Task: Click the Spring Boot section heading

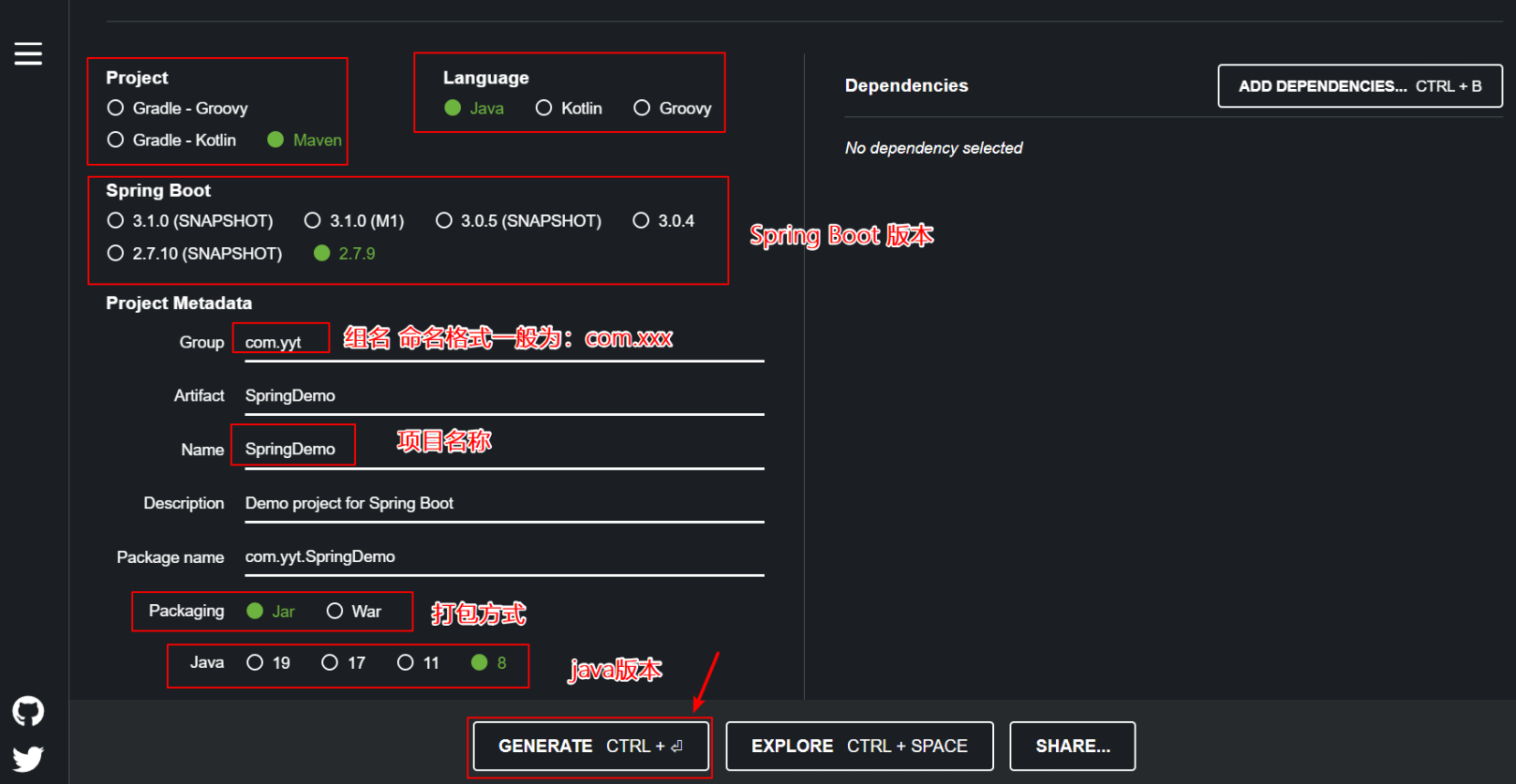Action: click(158, 190)
